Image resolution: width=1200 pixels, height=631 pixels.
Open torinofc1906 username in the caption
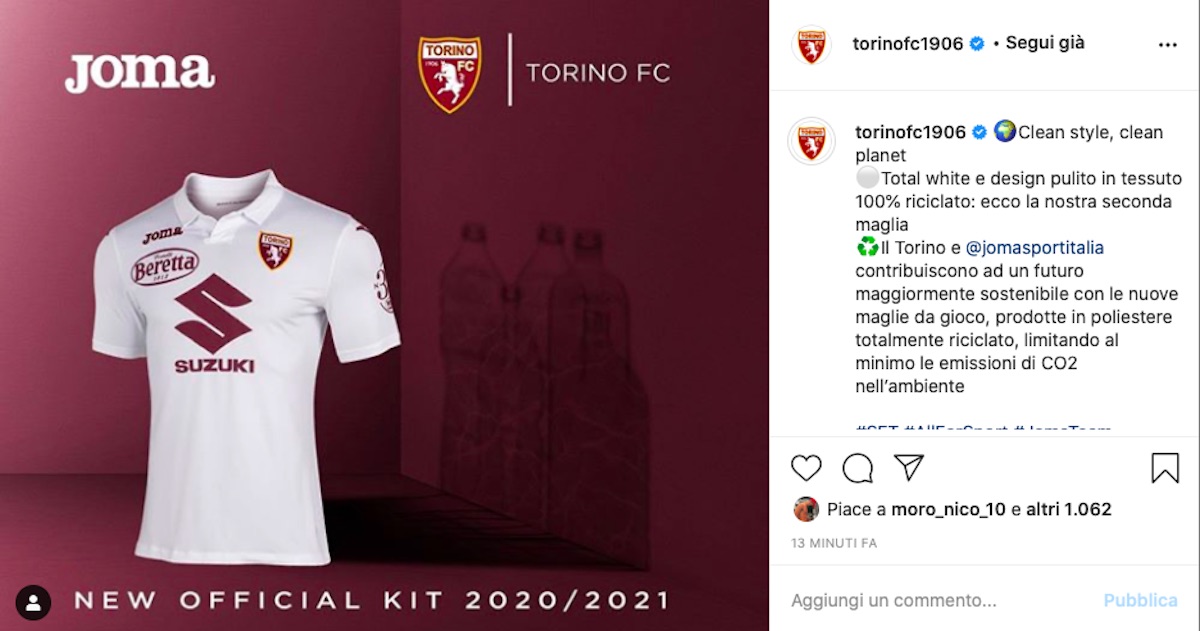[910, 132]
